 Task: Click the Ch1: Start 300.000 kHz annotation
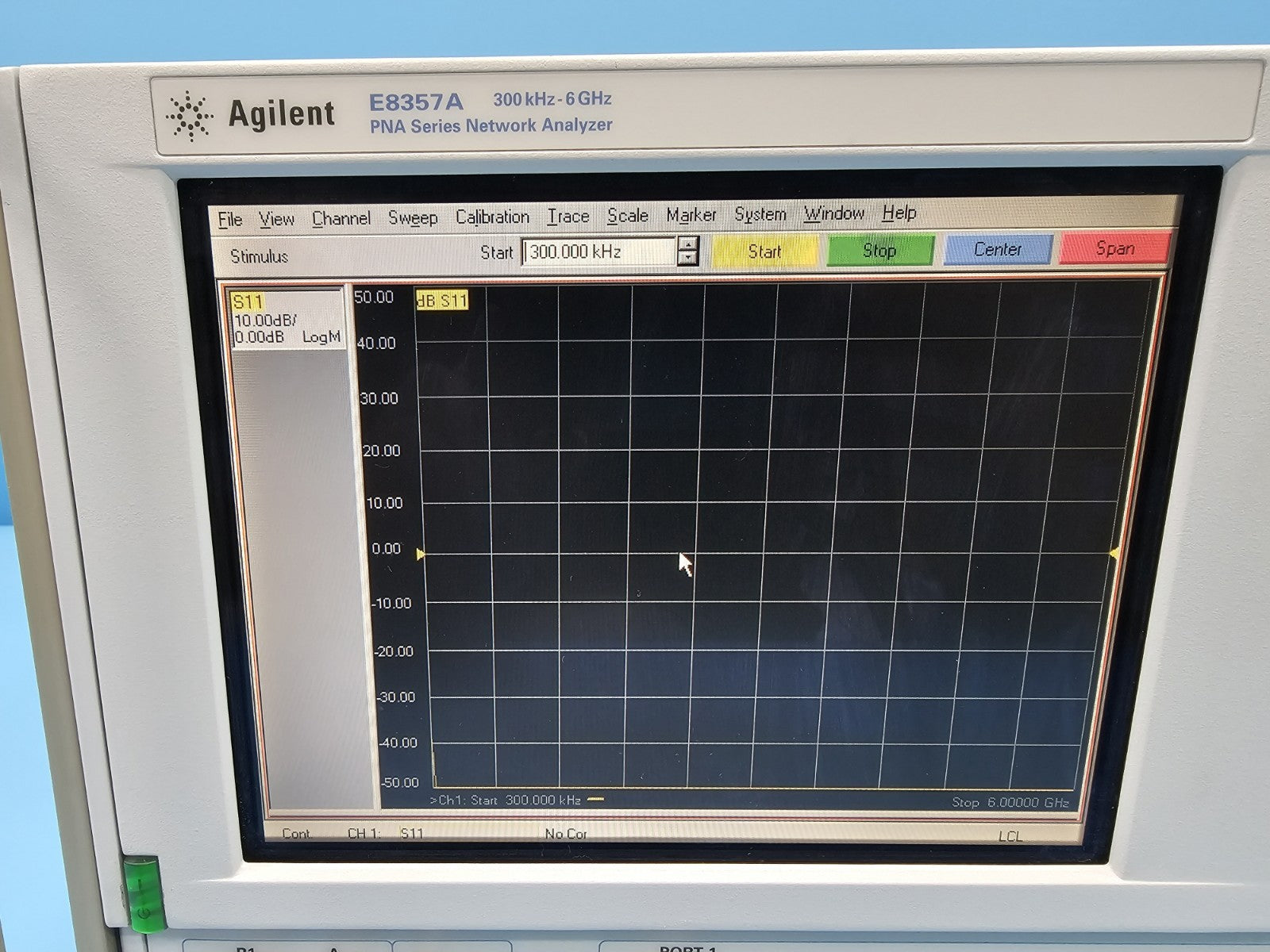[x=506, y=800]
